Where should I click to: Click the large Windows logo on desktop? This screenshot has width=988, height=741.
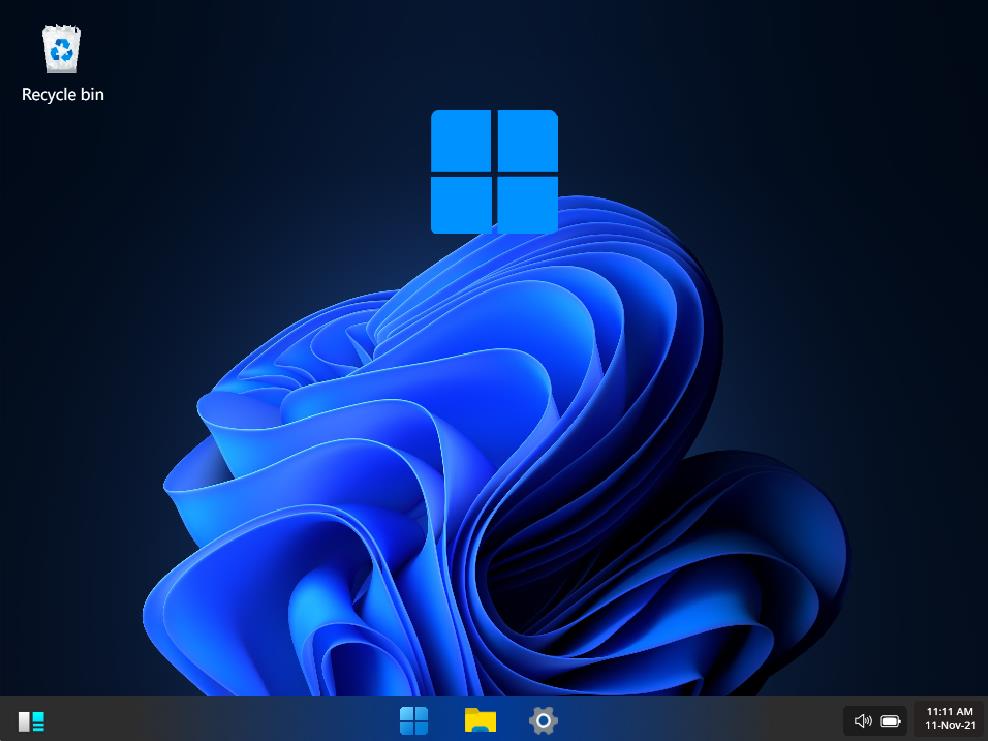pyautogui.click(x=494, y=172)
